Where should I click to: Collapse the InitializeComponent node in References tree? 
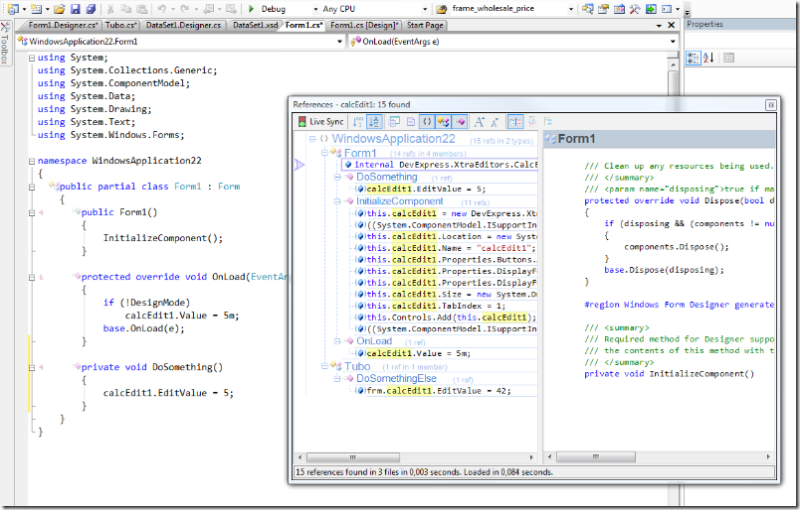pos(338,201)
